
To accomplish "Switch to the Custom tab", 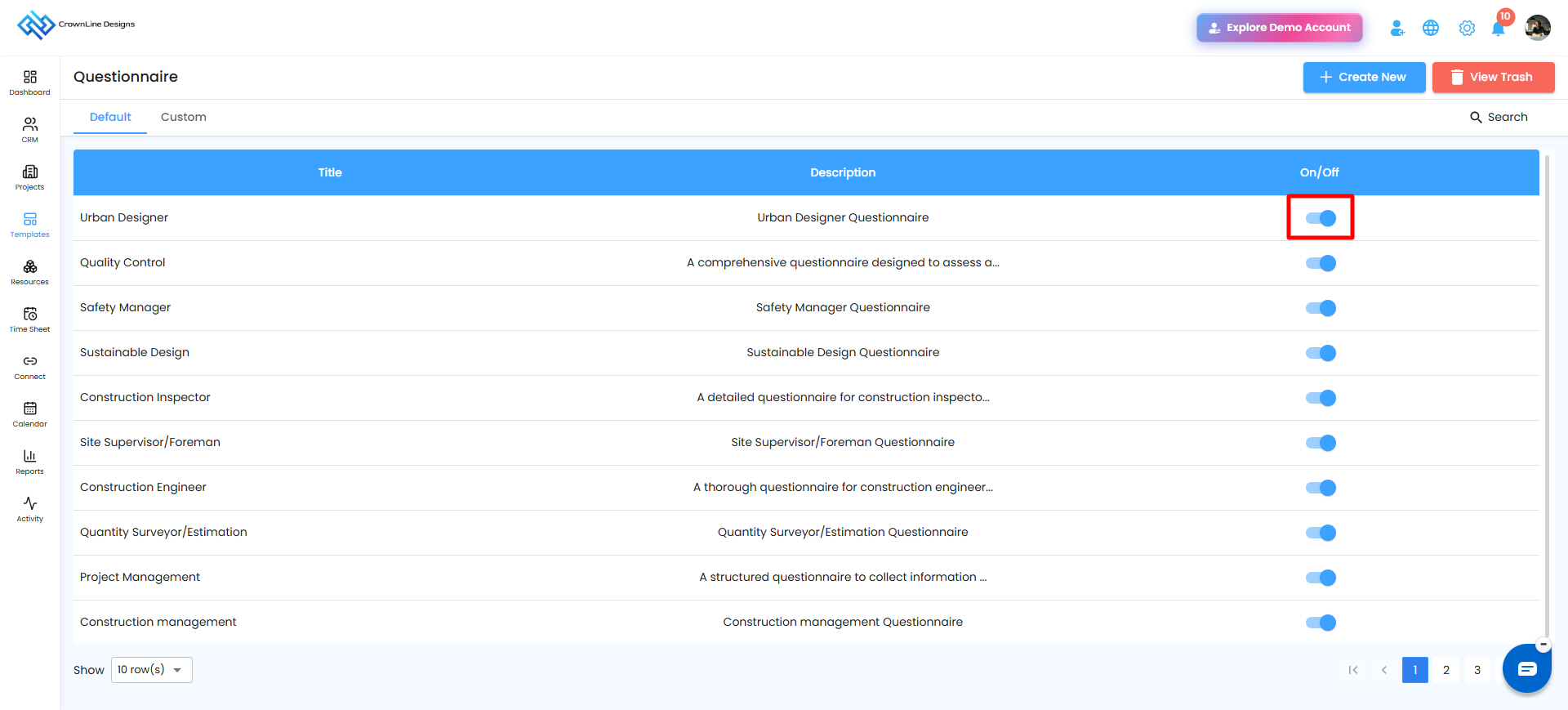I will [184, 117].
